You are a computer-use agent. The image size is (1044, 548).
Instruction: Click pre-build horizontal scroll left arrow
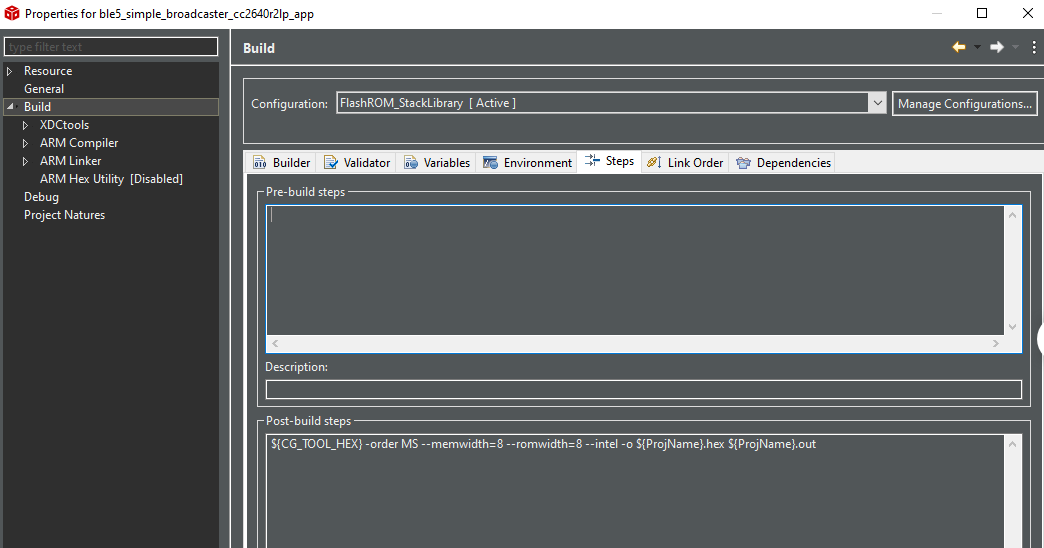[x=275, y=344]
